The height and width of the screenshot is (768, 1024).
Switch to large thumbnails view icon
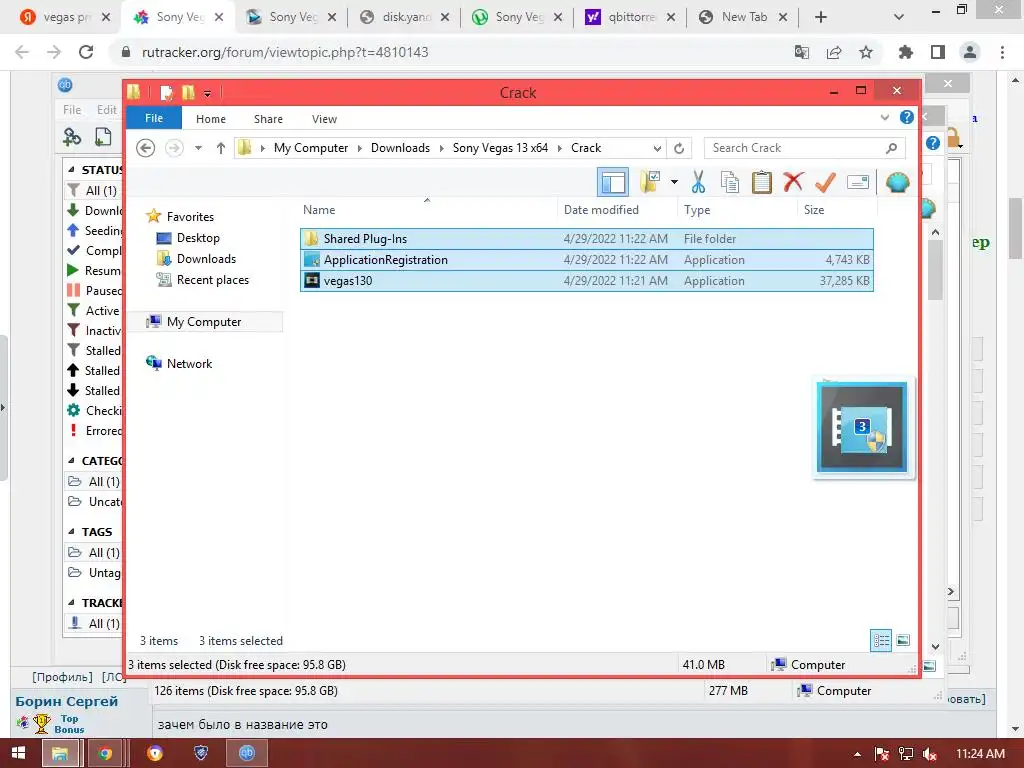[x=903, y=641]
